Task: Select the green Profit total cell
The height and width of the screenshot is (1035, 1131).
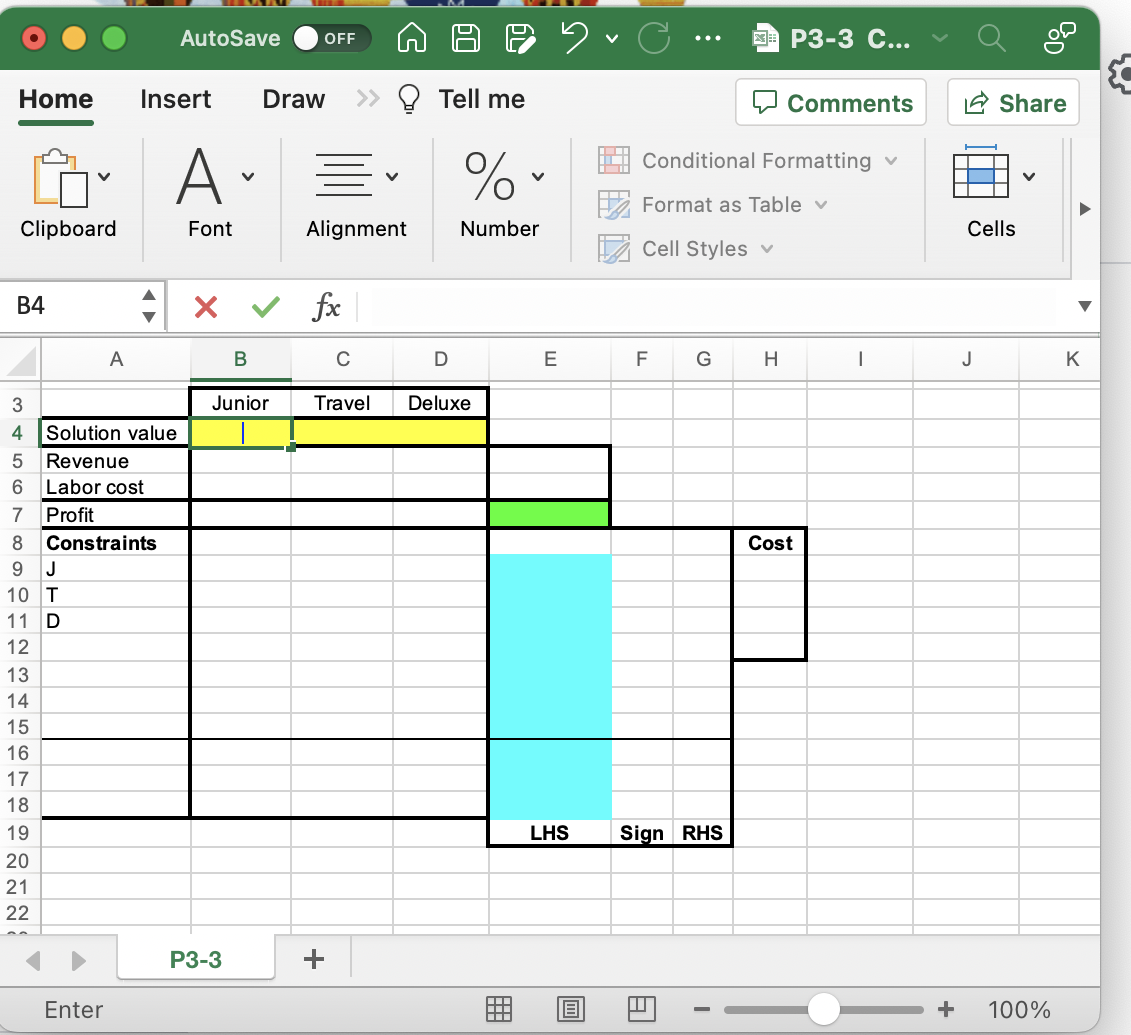Action: [550, 514]
